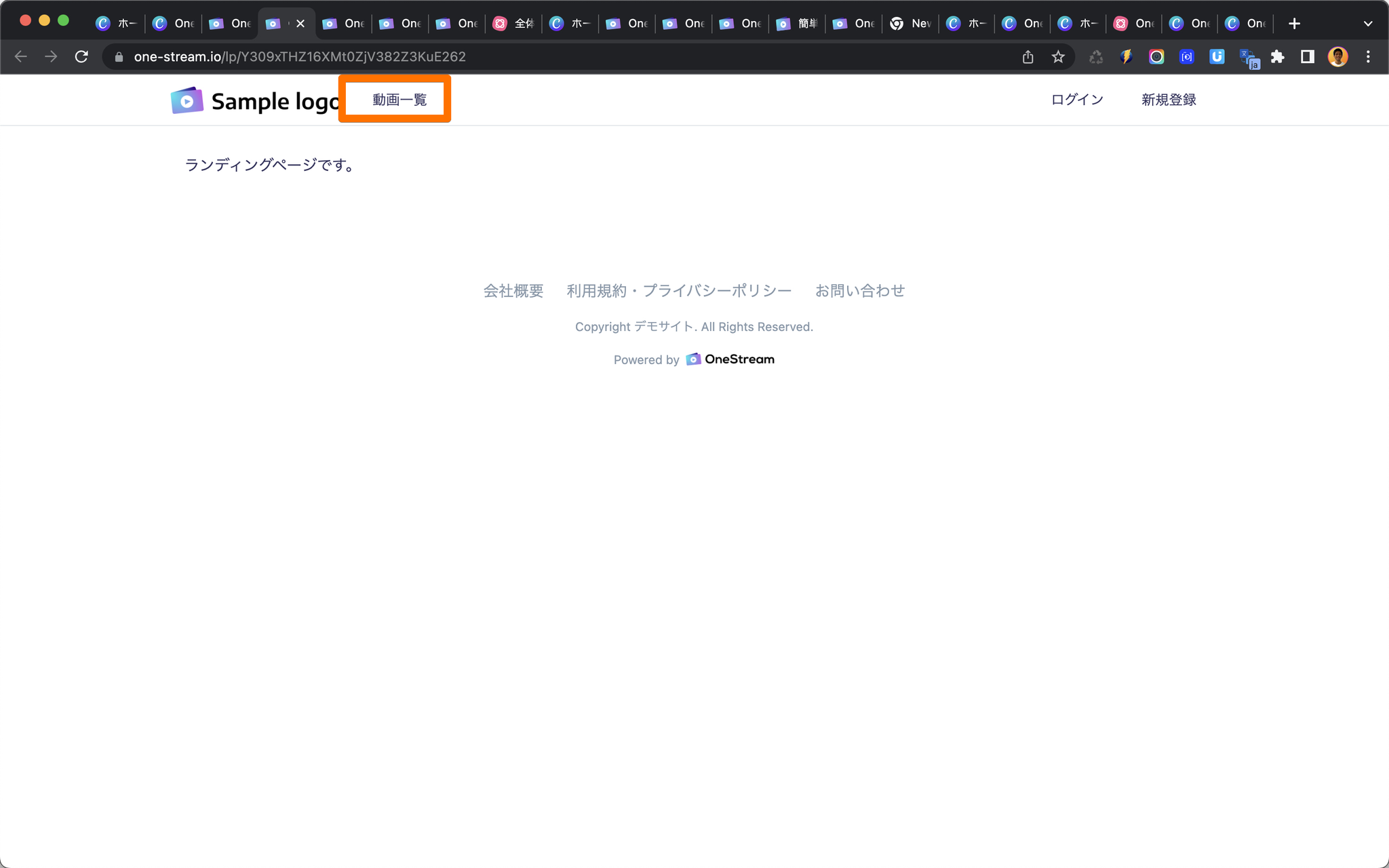This screenshot has width=1389, height=868.
Task: Click the Sample logo icon
Action: tap(187, 101)
